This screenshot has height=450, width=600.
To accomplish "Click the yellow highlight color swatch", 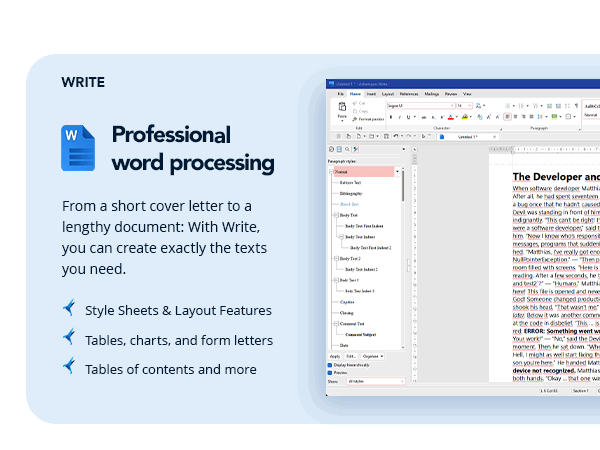I will [465, 117].
